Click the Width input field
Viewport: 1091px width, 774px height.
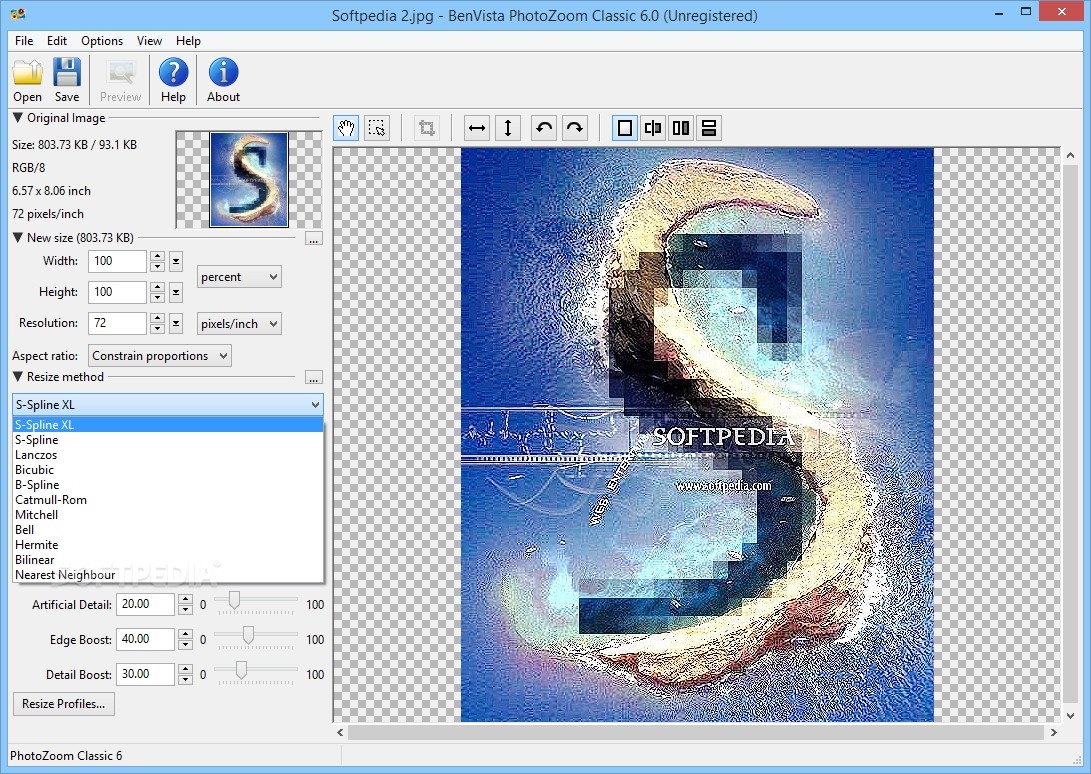click(117, 262)
